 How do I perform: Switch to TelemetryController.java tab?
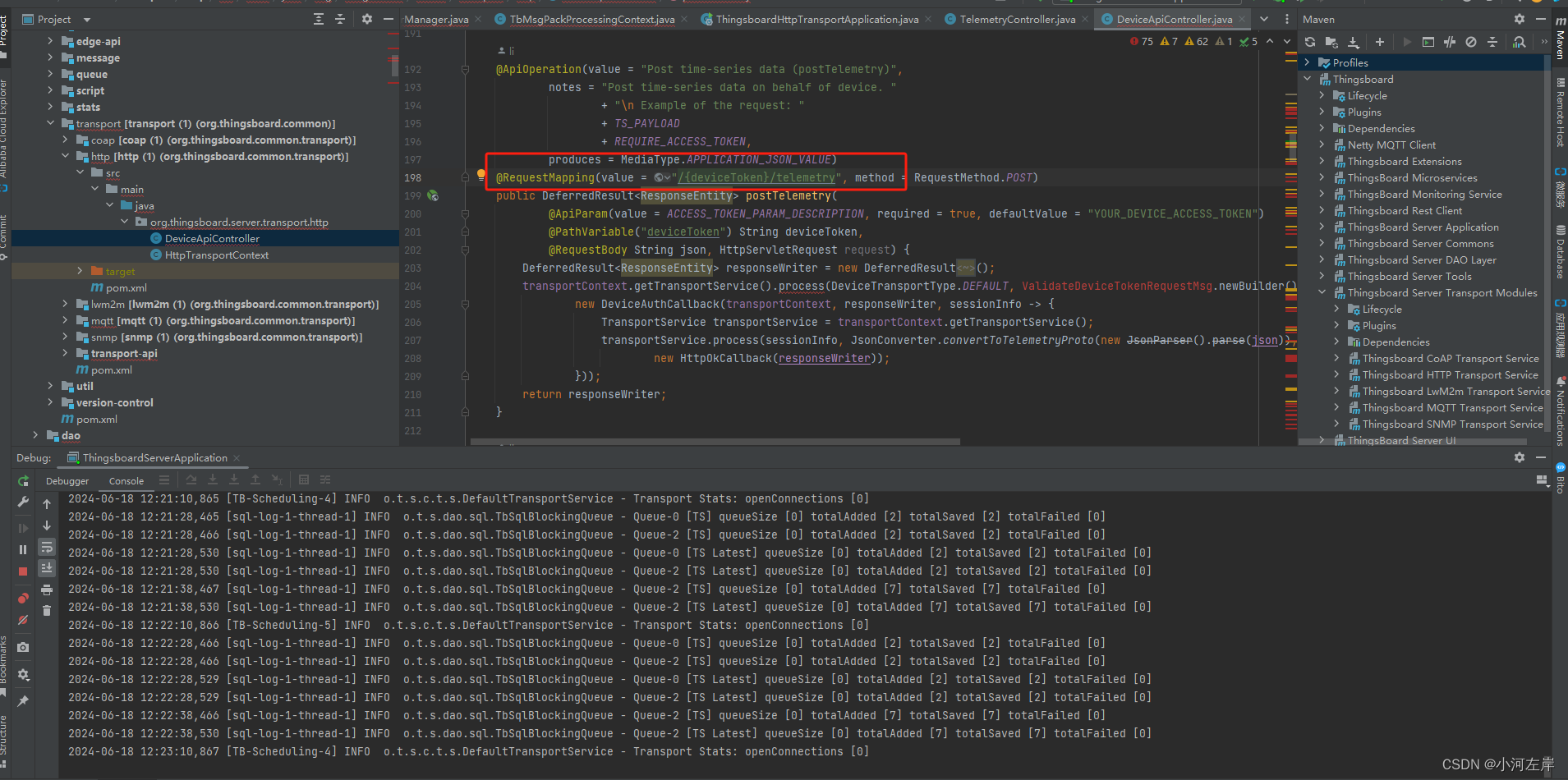click(x=1017, y=19)
